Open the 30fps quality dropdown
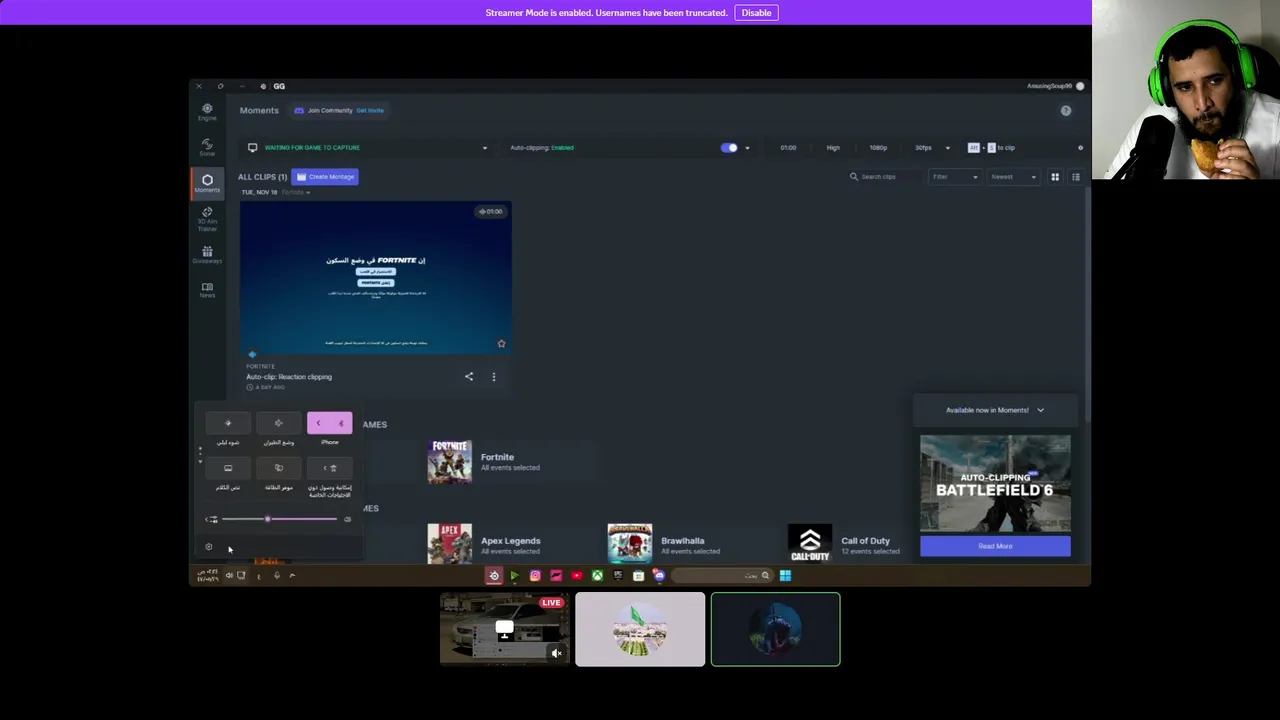The width and height of the screenshot is (1280, 720). (948, 148)
